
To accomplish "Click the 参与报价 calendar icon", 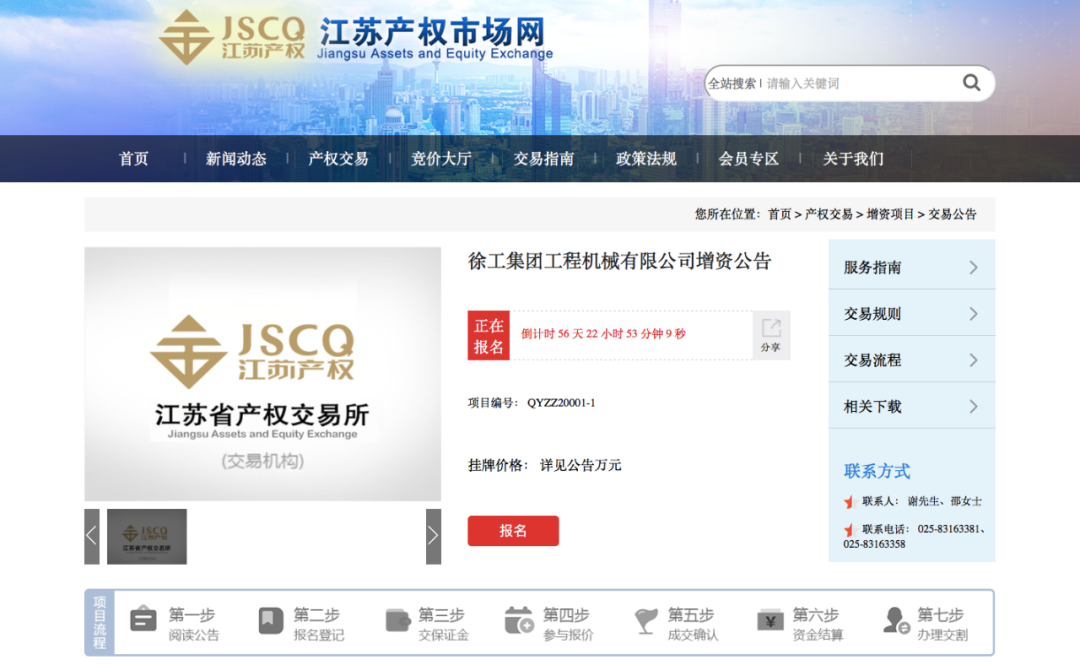I will coord(519,620).
